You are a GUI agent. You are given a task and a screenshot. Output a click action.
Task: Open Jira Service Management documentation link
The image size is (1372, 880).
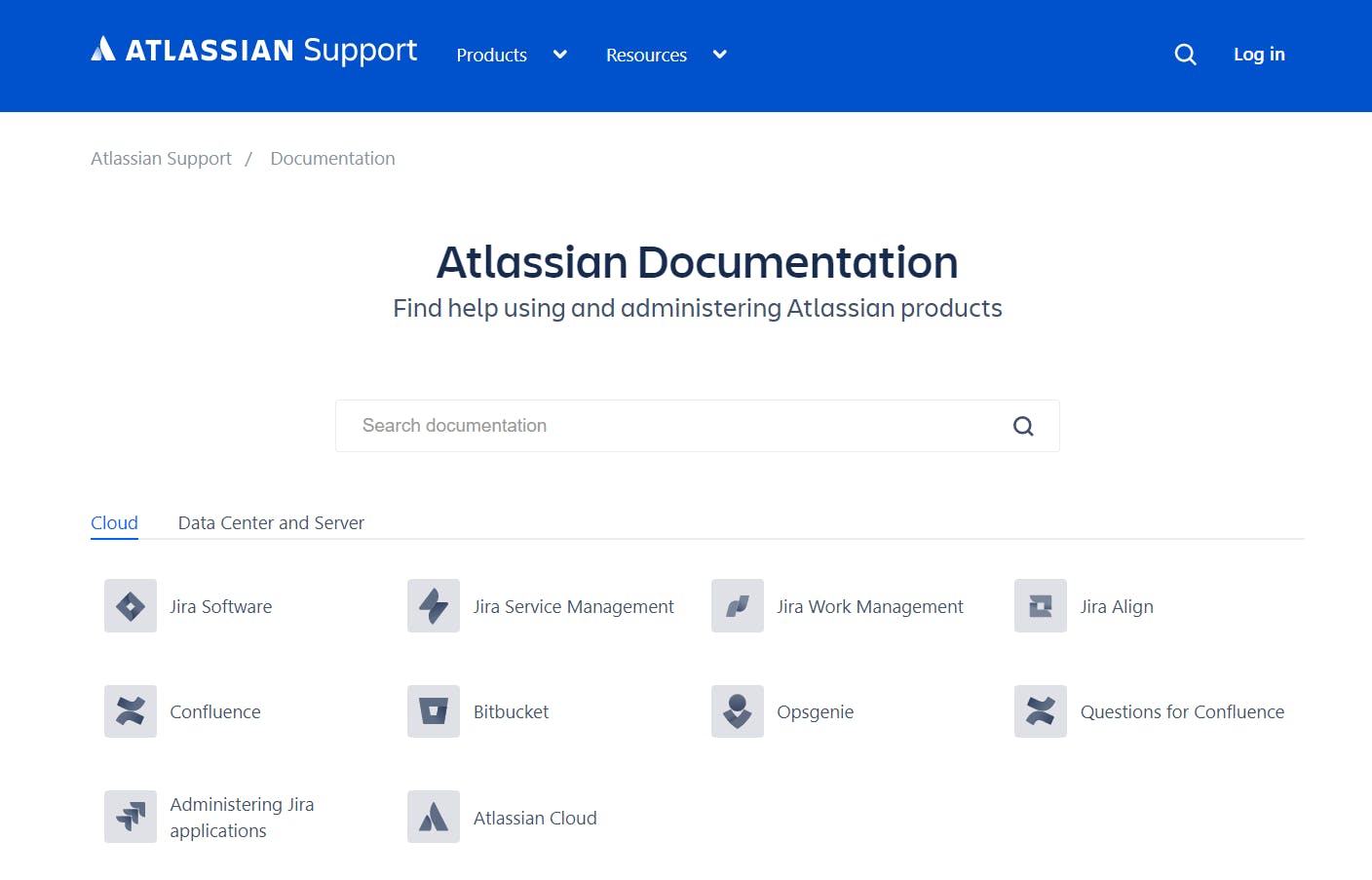(x=574, y=606)
